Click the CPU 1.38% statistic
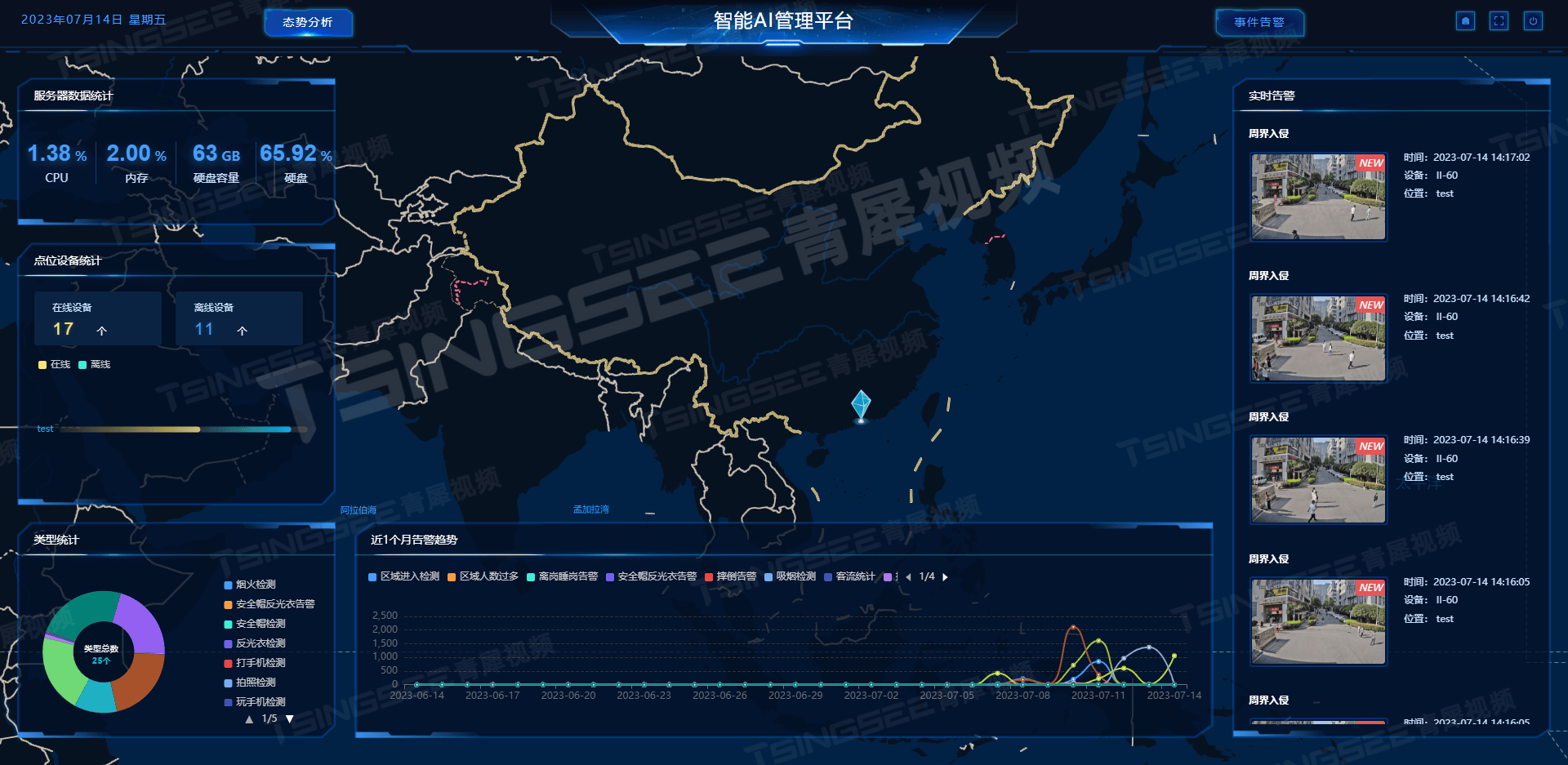1568x765 pixels. 57,162
